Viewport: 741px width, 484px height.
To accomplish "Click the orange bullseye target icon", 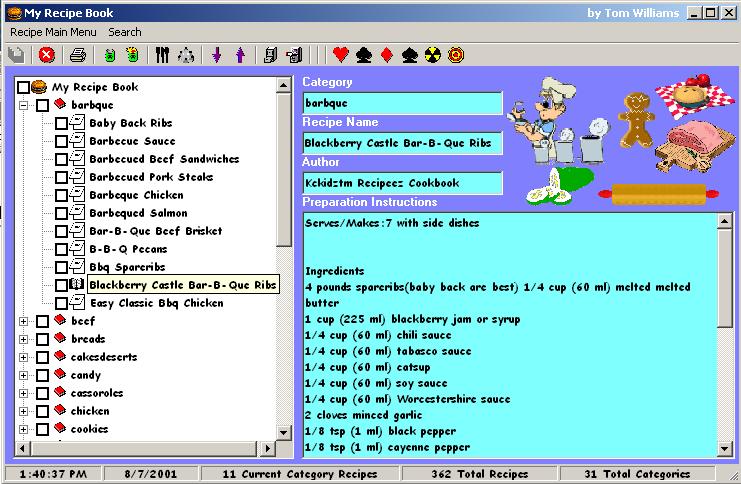I will coord(456,55).
